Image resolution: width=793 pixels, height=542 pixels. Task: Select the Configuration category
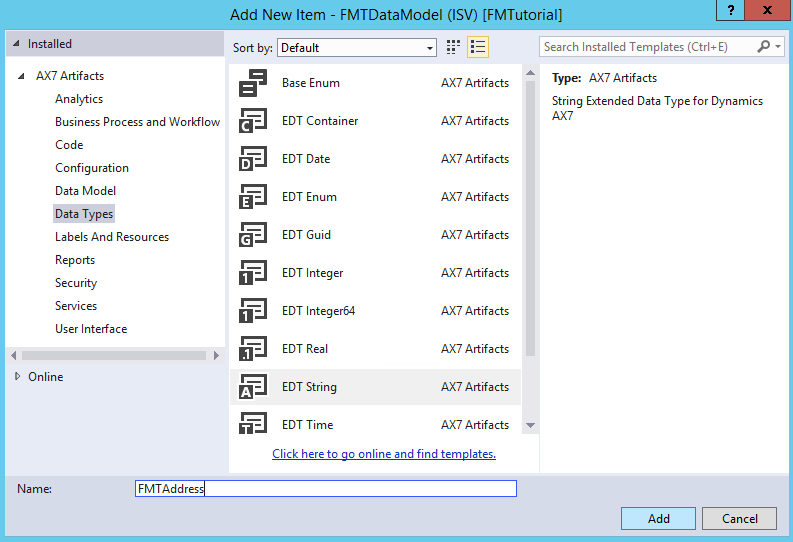tap(92, 168)
